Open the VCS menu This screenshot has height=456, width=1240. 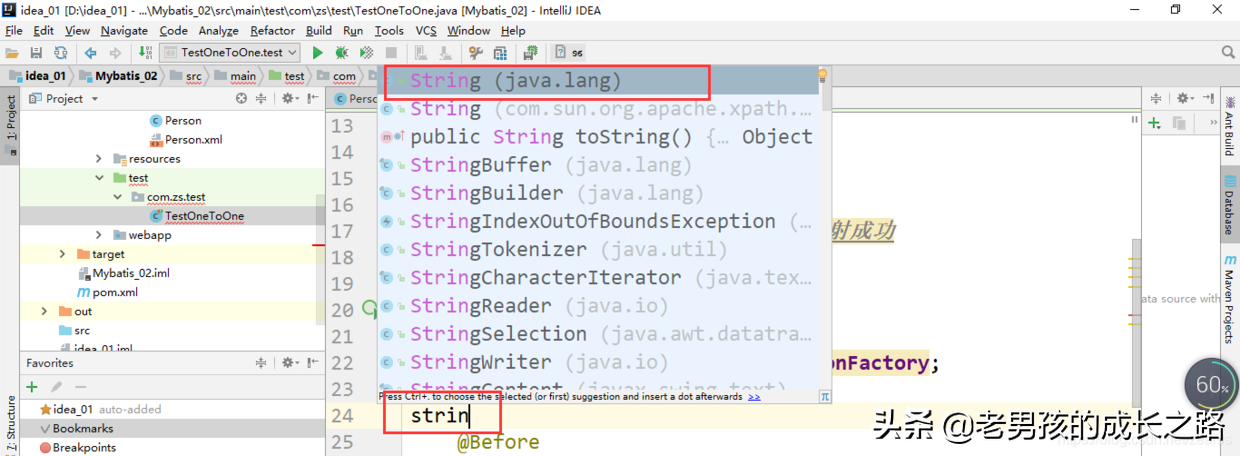(426, 31)
